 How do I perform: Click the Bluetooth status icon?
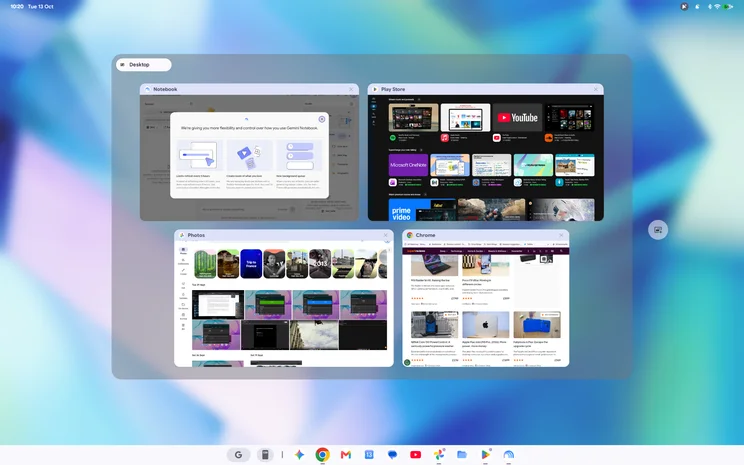pyautogui.click(x=710, y=7)
